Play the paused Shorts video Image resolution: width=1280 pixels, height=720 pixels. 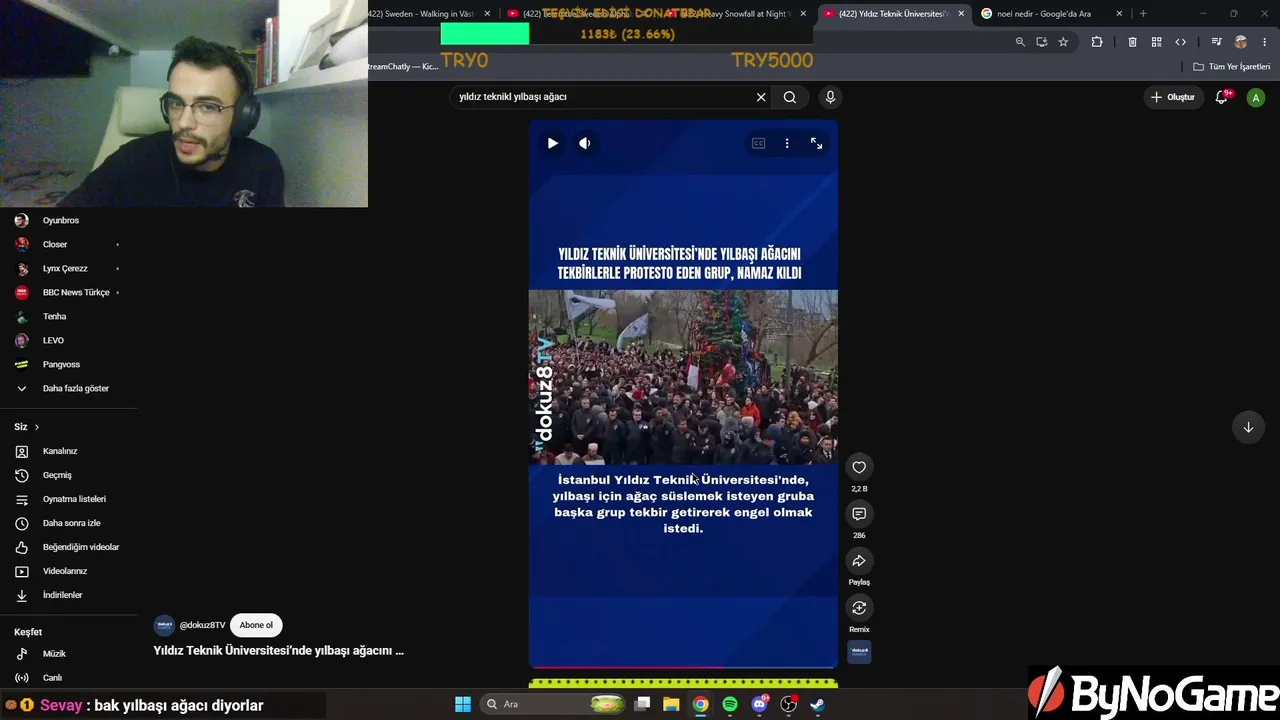coord(552,143)
